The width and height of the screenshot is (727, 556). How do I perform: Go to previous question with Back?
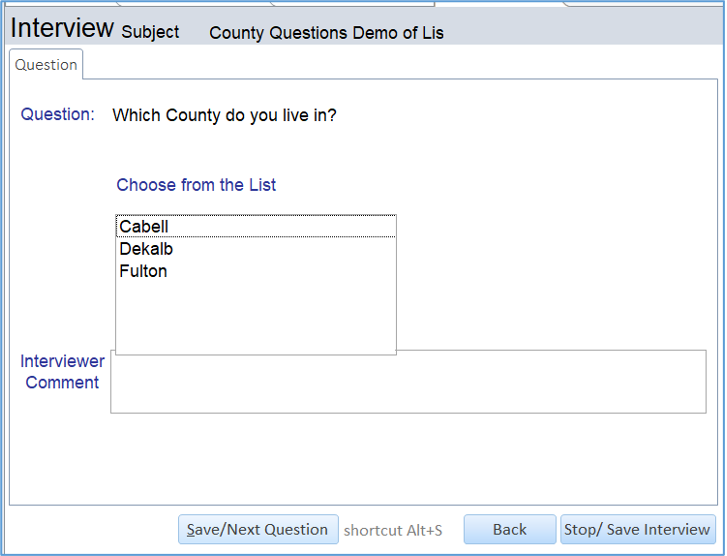(x=509, y=529)
